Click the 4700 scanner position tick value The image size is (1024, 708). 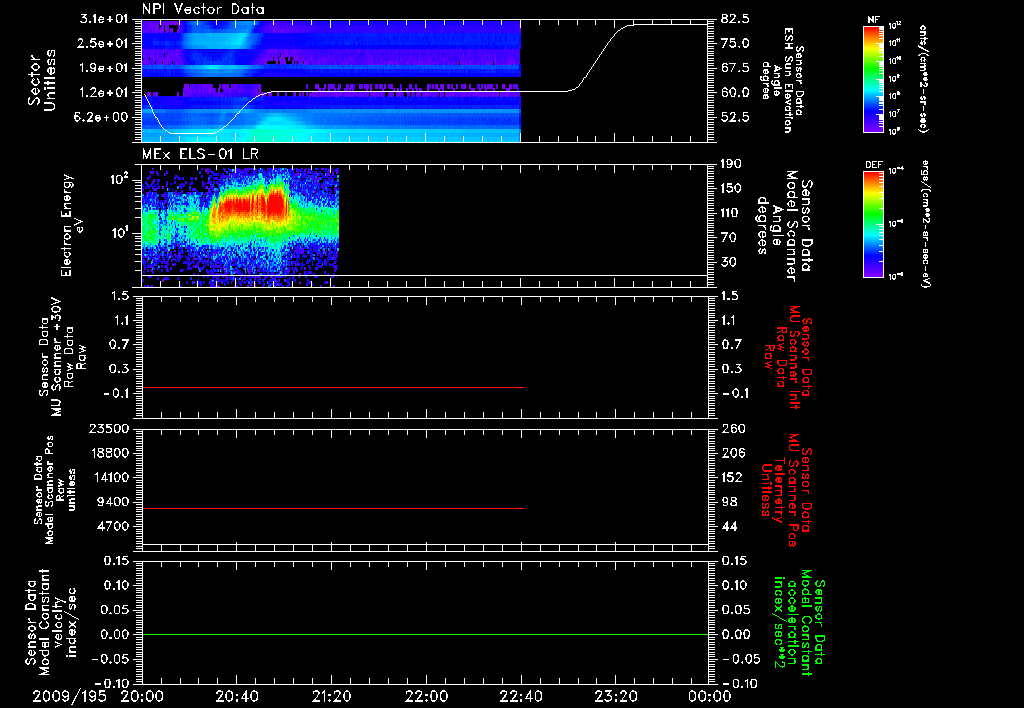point(112,526)
